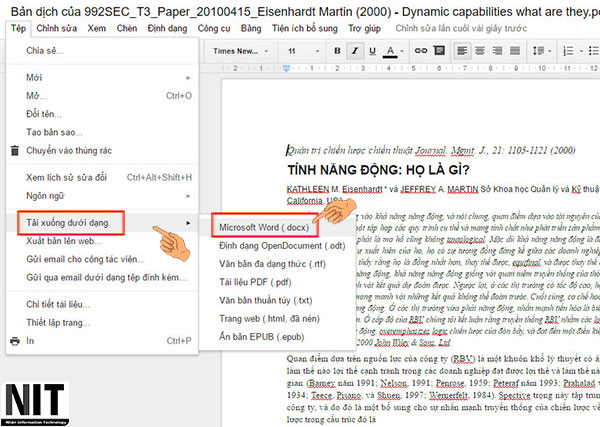Click heading TÍNH NĂNG ĐỘNG: HỌ LÀ GÌ?

(x=378, y=170)
